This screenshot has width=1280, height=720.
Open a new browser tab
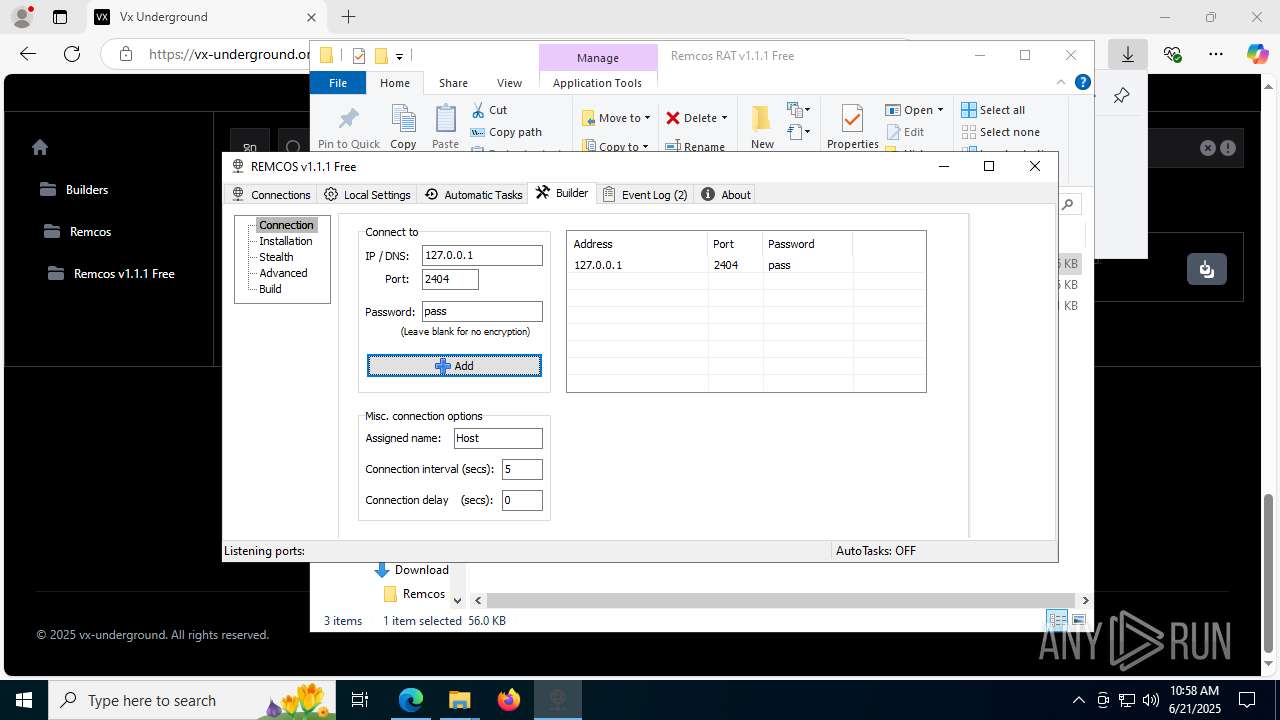pyautogui.click(x=348, y=17)
